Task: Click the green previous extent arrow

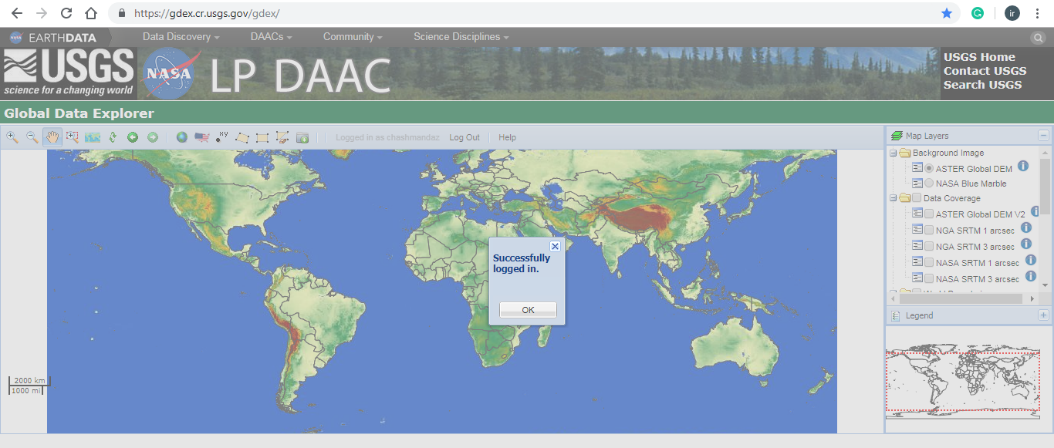Action: (132, 137)
